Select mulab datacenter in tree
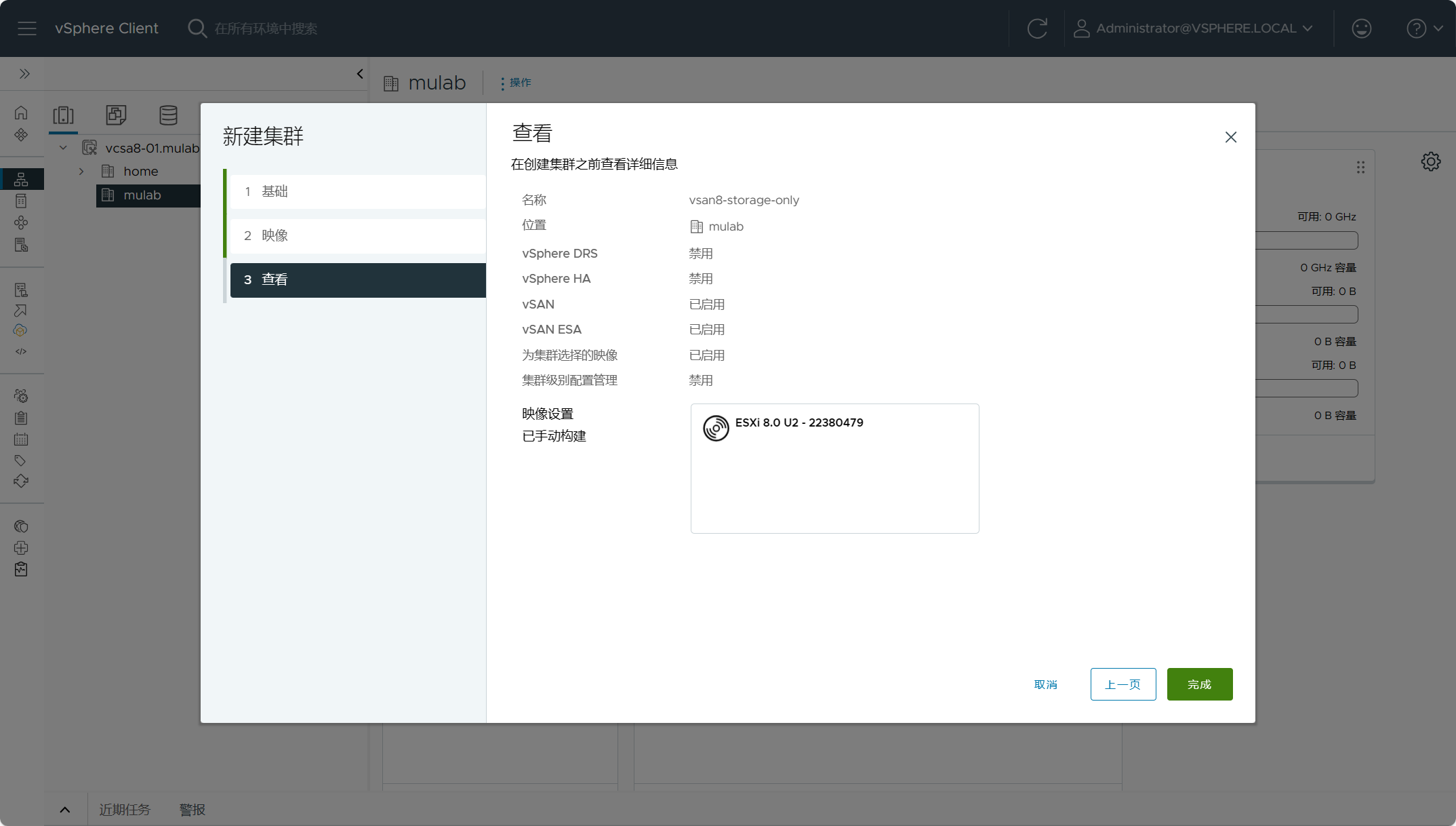 142,195
